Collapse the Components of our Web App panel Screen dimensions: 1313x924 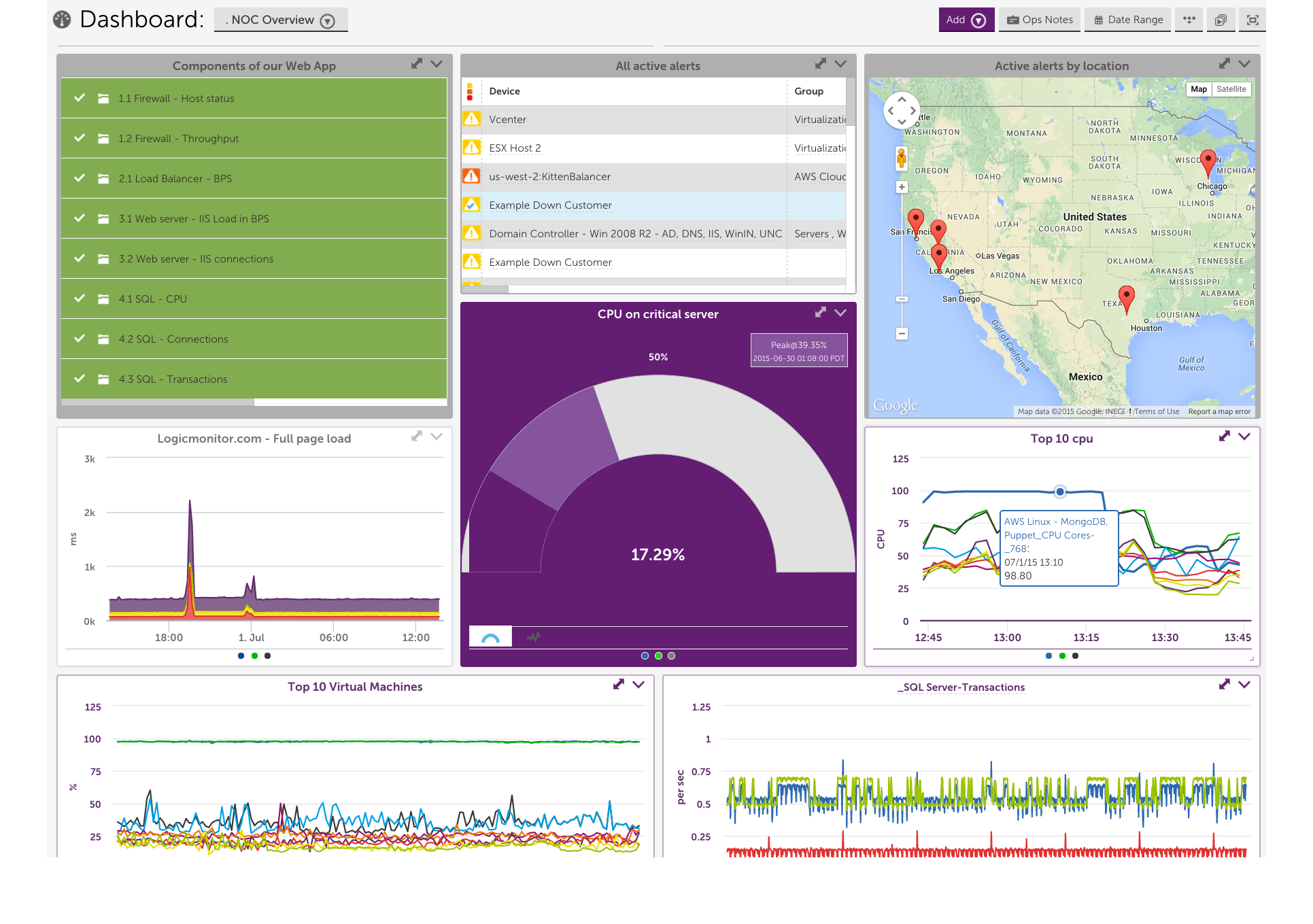(437, 65)
